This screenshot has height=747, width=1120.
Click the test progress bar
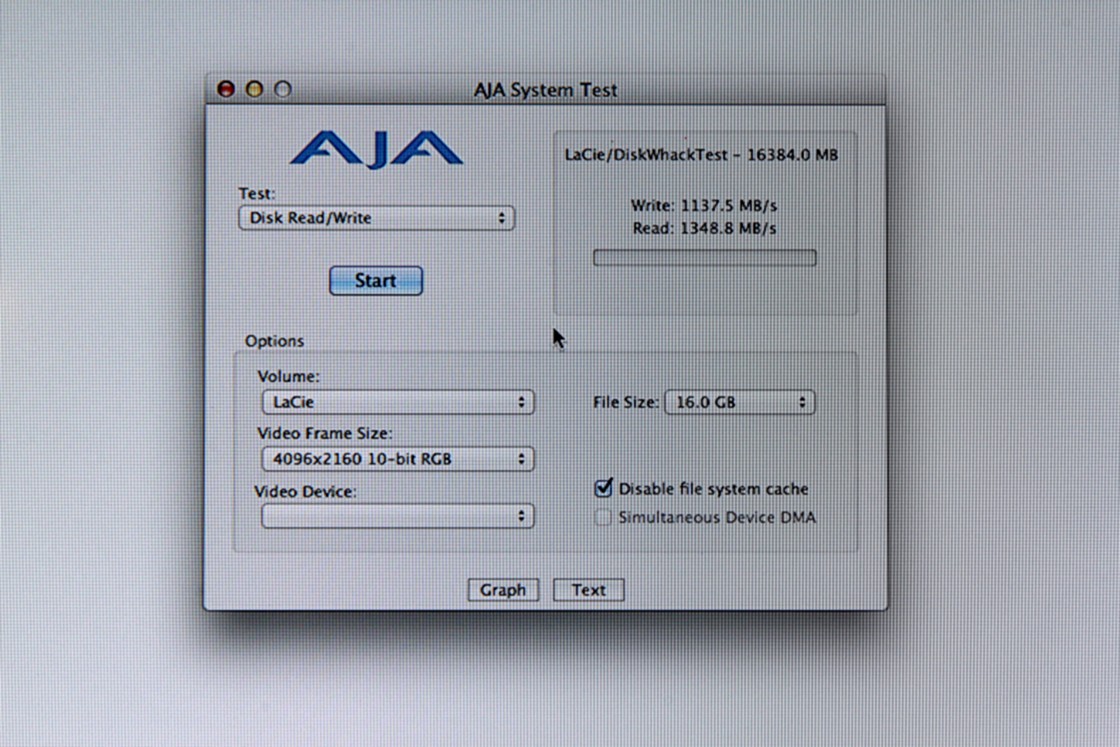(x=704, y=258)
